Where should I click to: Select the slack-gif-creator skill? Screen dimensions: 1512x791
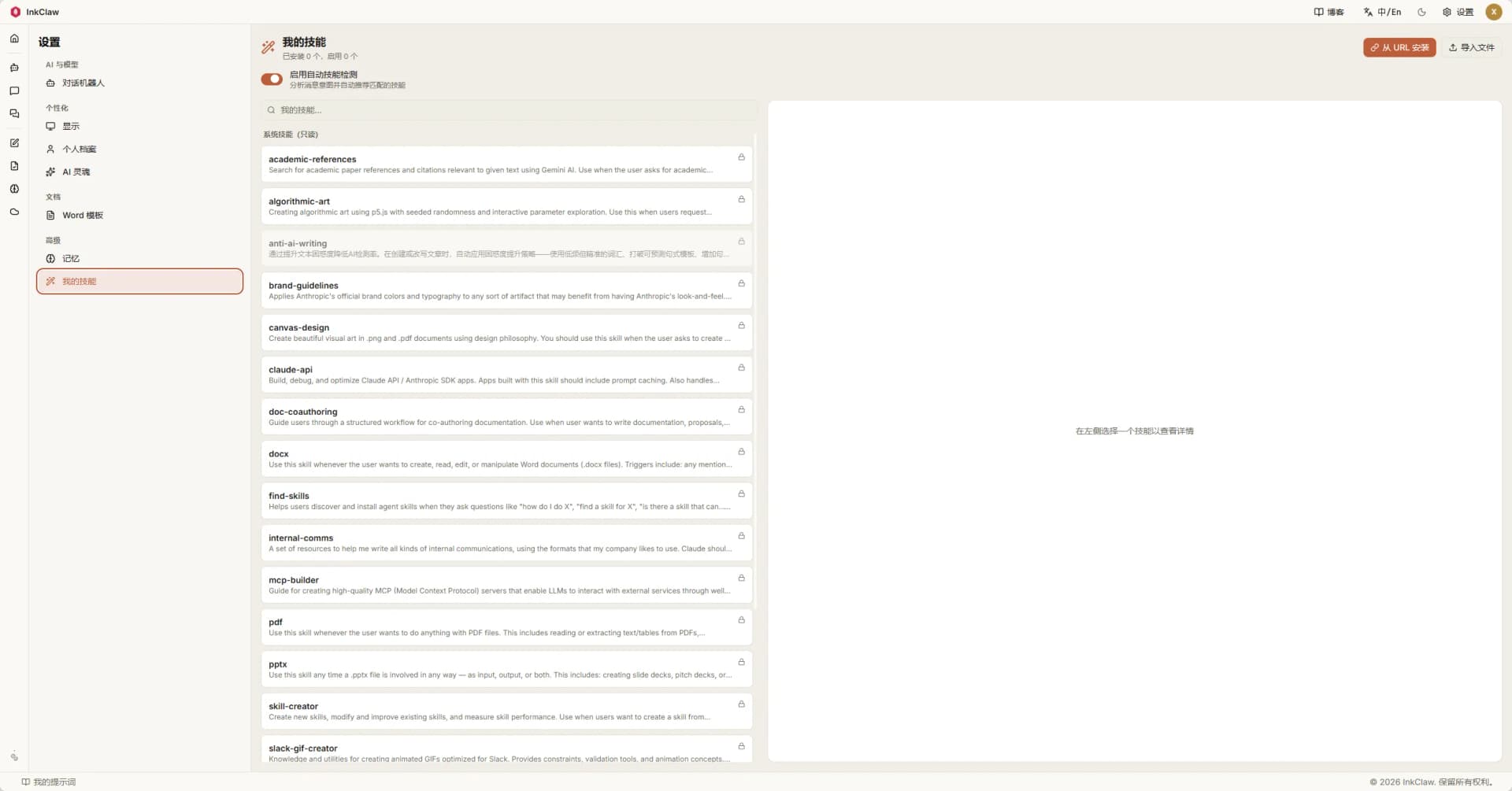506,749
